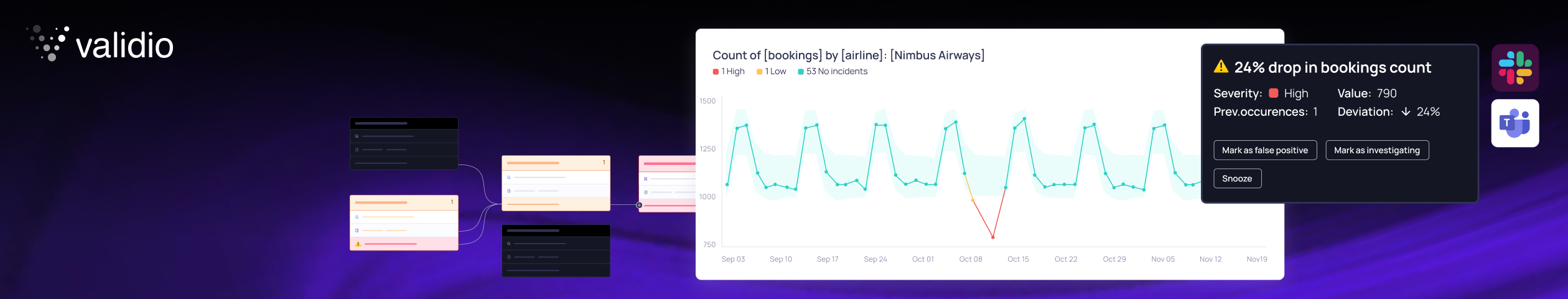Click the red anomaly point at chart low

coord(992,237)
